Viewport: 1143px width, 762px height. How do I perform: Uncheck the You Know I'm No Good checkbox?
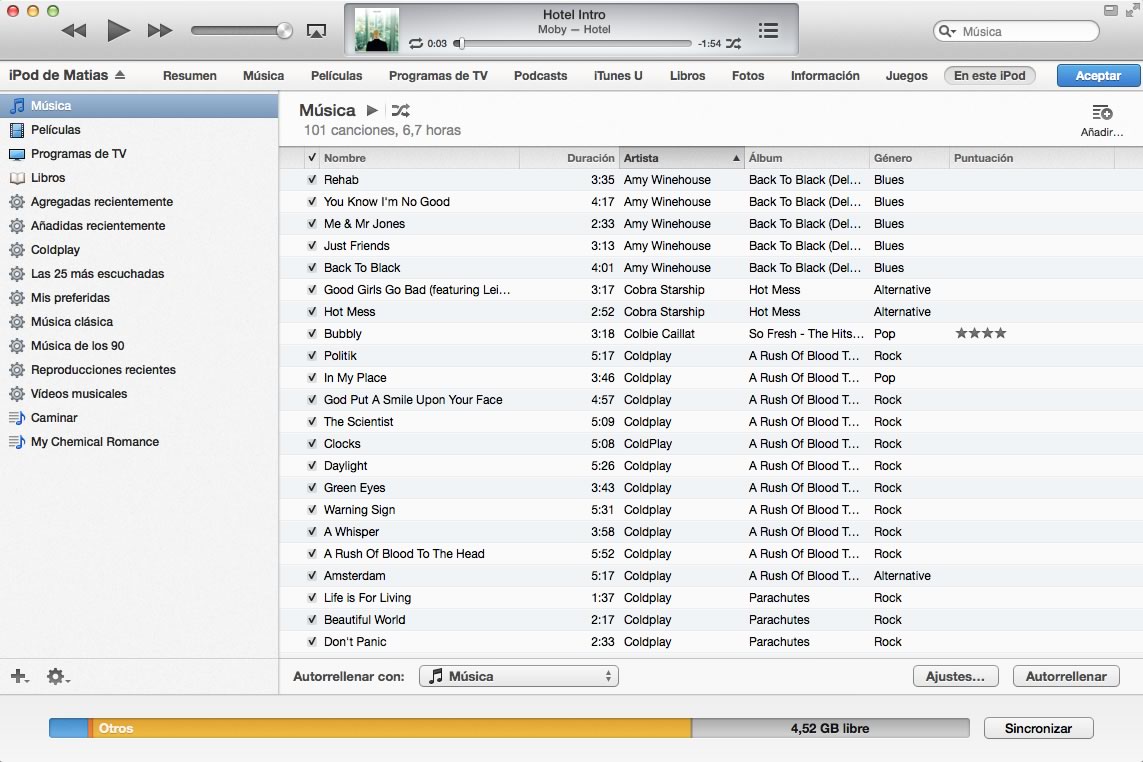(312, 201)
